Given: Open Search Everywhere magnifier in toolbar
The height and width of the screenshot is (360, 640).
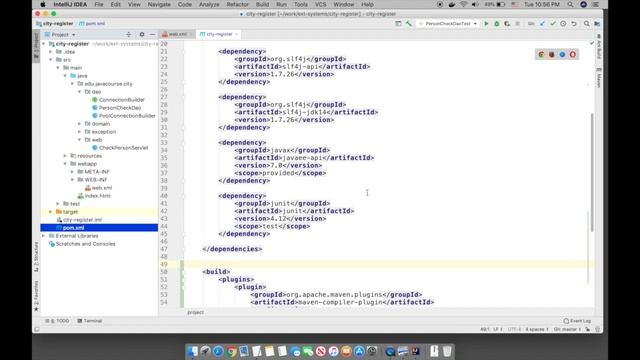Looking at the screenshot, I should [587, 24].
